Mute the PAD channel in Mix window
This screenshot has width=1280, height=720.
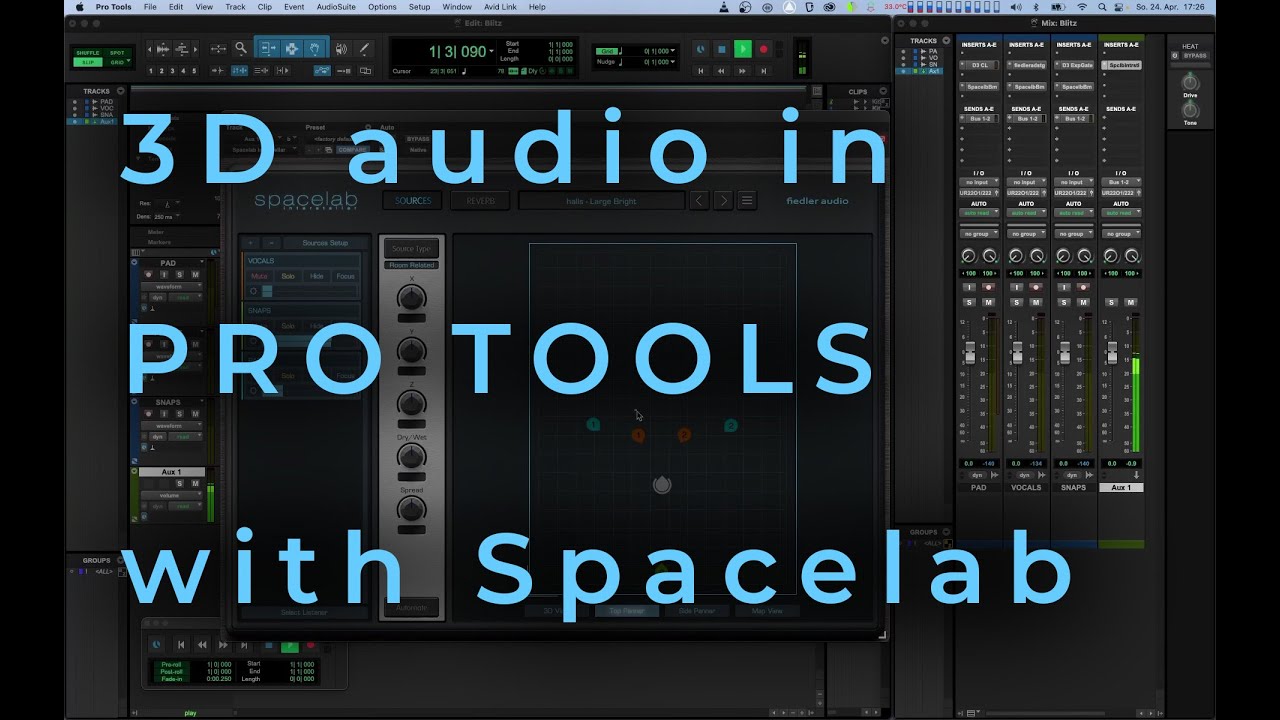pyautogui.click(x=988, y=302)
